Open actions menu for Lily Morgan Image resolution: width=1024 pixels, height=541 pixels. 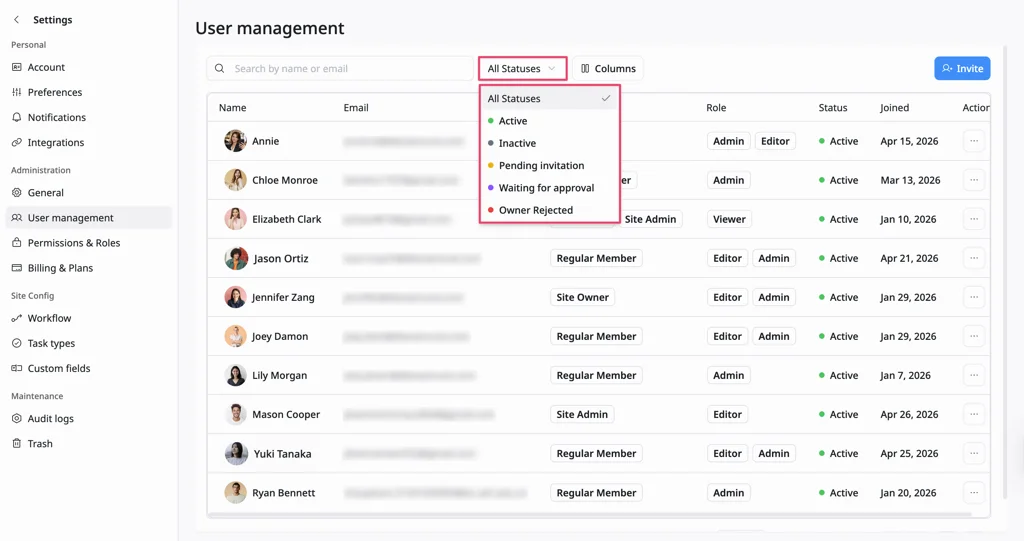tap(974, 376)
